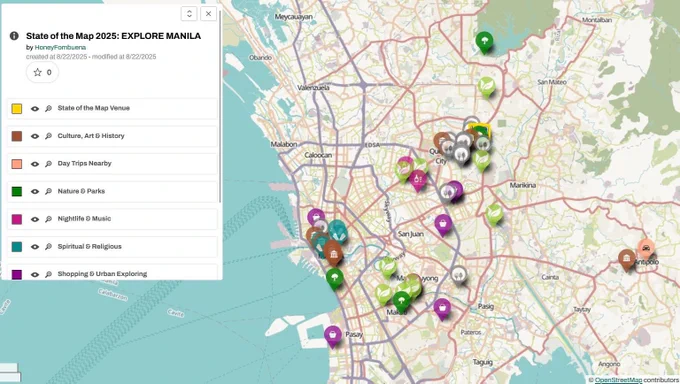The width and height of the screenshot is (680, 384).
Task: Star this map
Action: coord(42,72)
